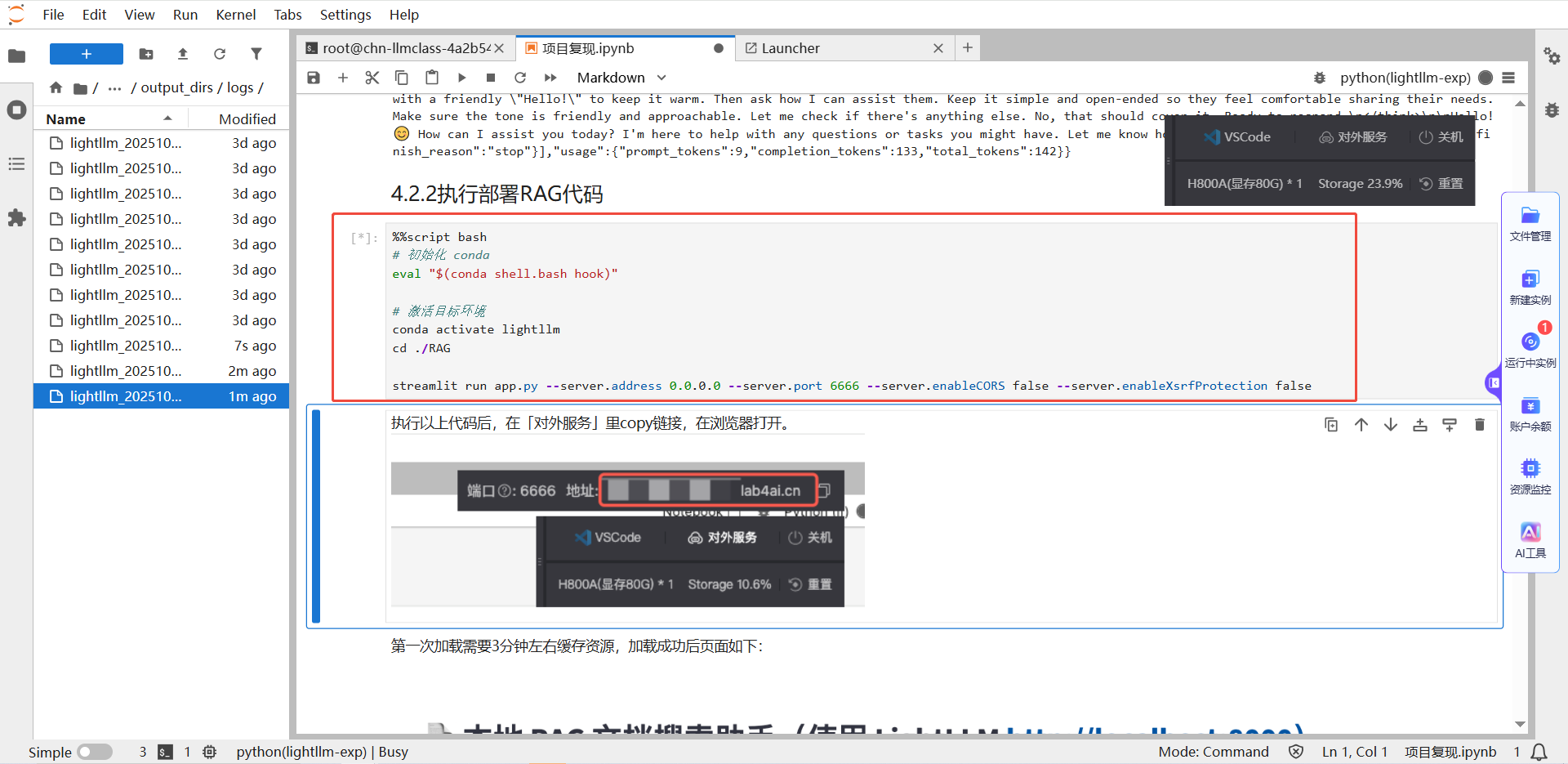Open 文件管理 in the floating side panel
The image size is (1568, 764).
tap(1530, 224)
